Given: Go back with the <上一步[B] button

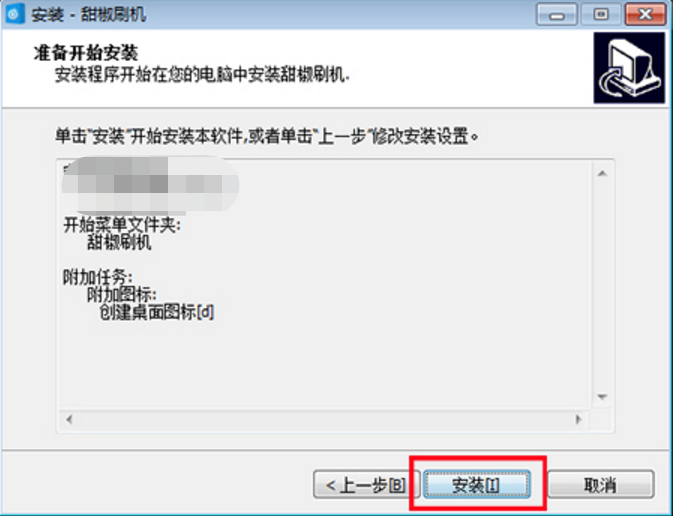Looking at the screenshot, I should (x=365, y=485).
